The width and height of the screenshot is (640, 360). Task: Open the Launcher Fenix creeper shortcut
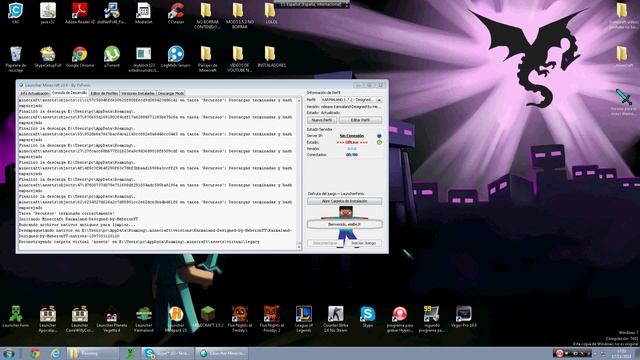16,317
